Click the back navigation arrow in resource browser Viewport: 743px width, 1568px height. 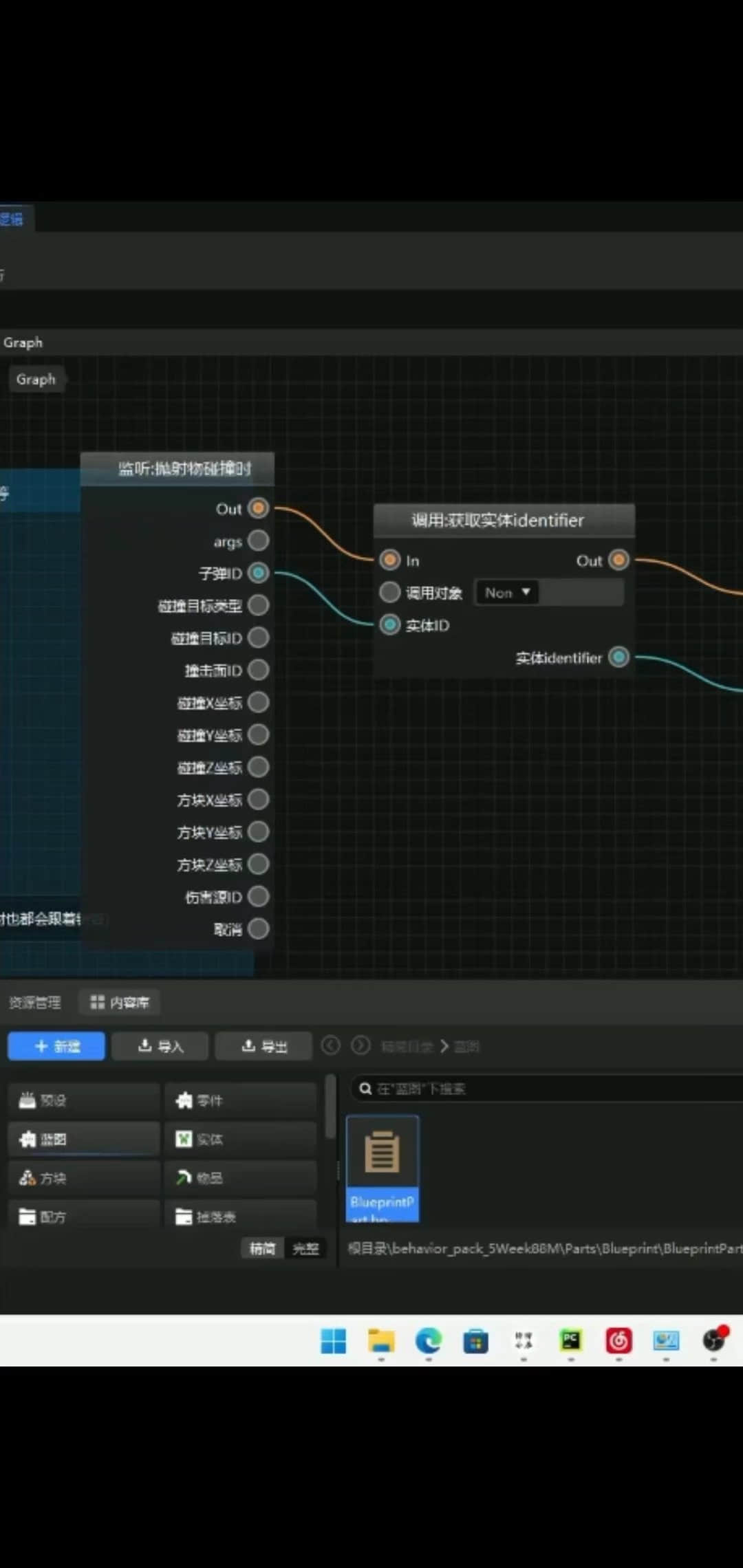(331, 1045)
